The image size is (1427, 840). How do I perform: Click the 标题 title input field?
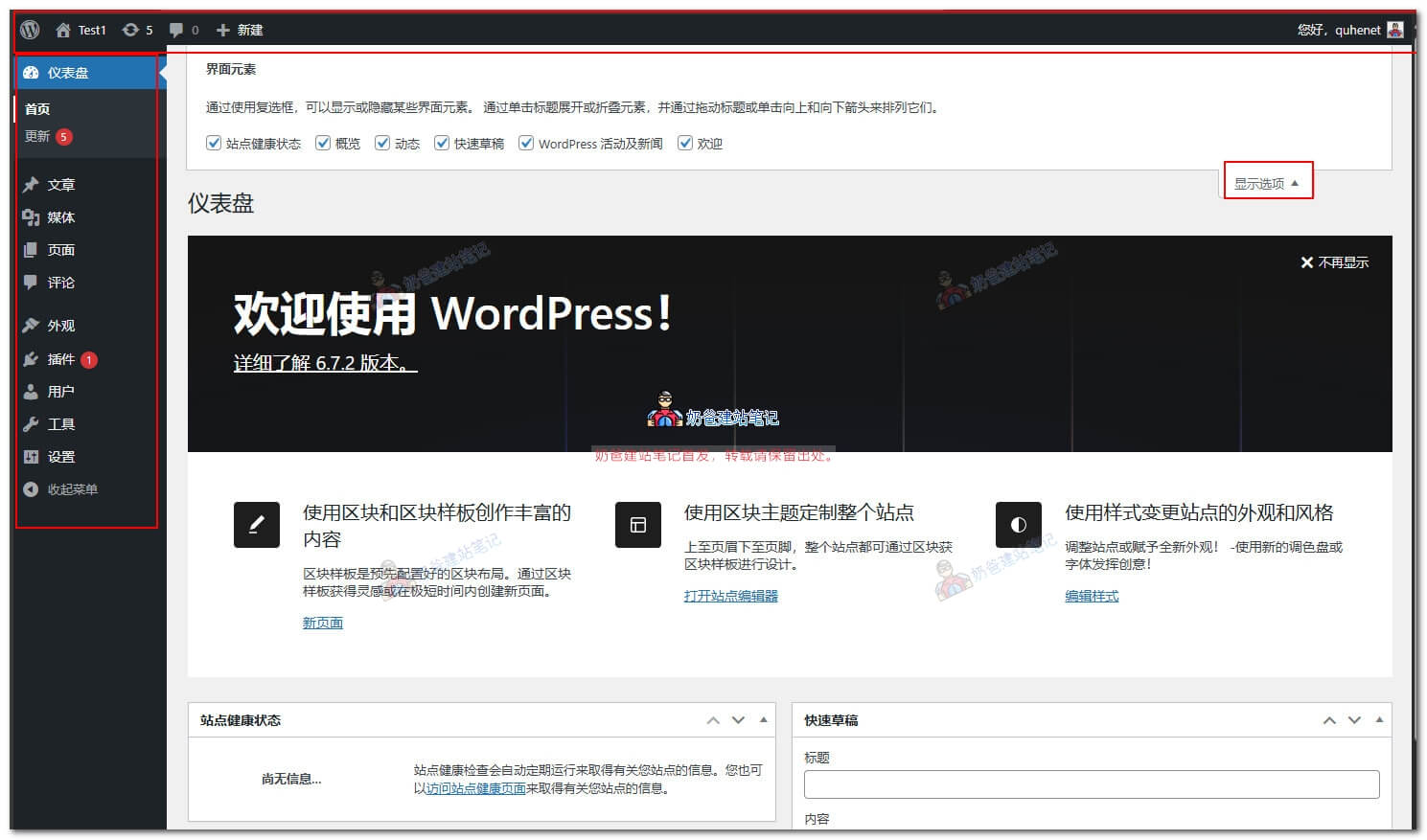1091,783
